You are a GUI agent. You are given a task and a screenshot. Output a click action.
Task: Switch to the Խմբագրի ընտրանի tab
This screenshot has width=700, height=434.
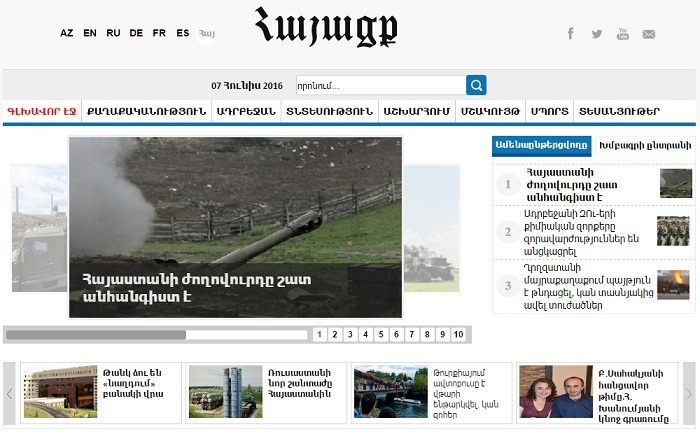click(644, 146)
